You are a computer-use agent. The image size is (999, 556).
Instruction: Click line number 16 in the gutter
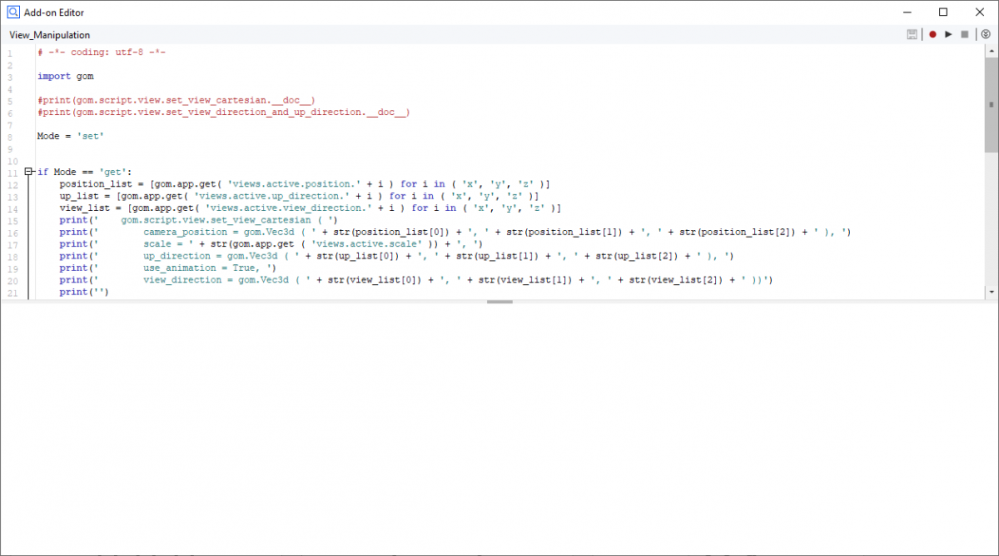point(13,234)
